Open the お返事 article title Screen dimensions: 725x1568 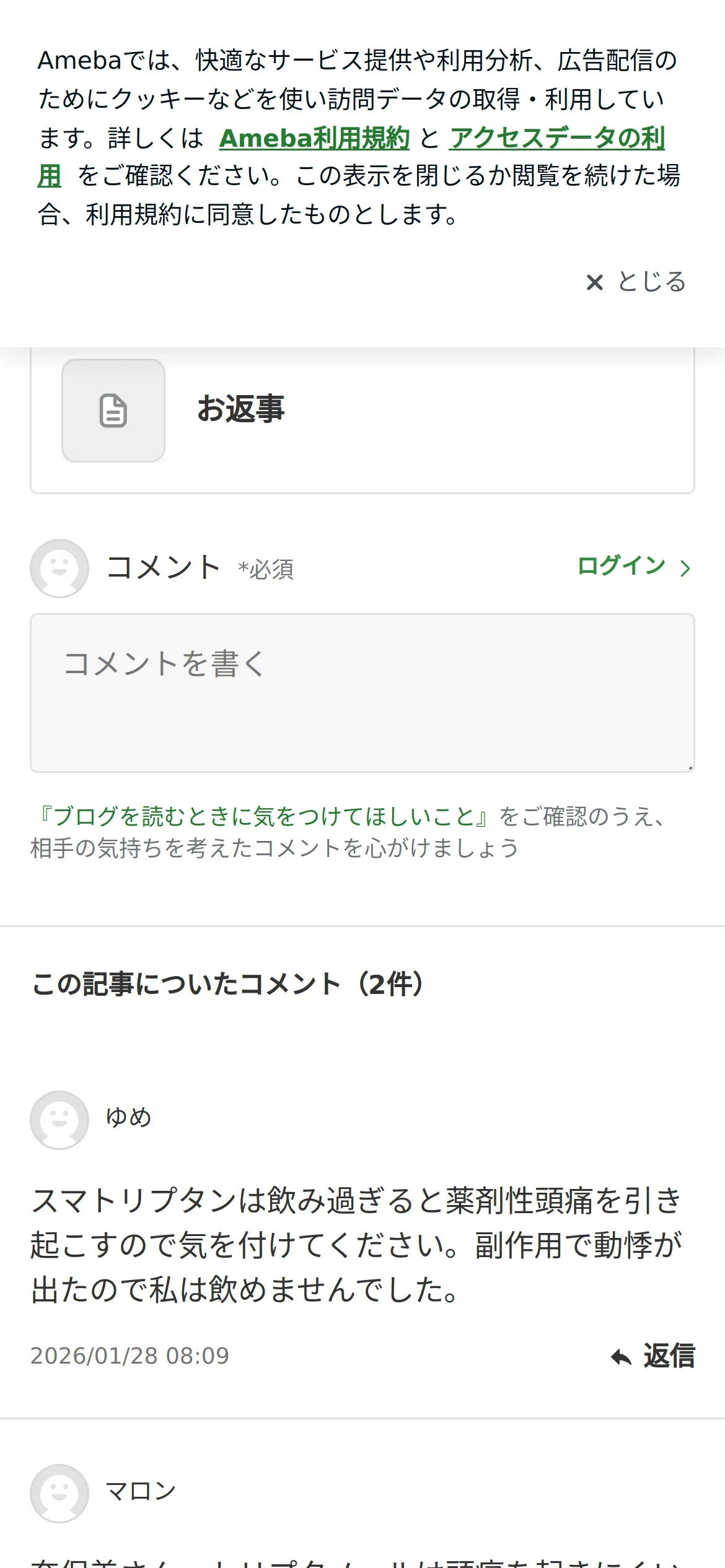(240, 409)
